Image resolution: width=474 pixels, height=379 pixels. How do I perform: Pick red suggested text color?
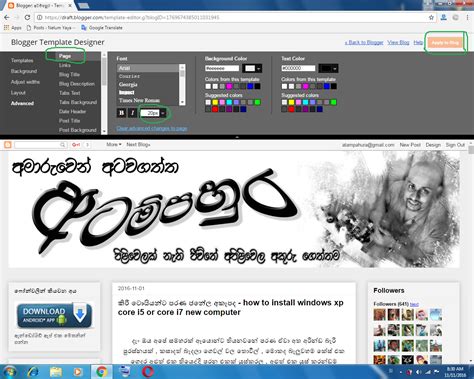[x=291, y=109]
